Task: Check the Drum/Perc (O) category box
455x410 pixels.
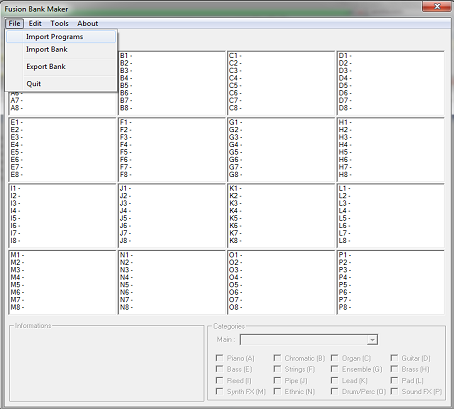Action: pos(334,391)
